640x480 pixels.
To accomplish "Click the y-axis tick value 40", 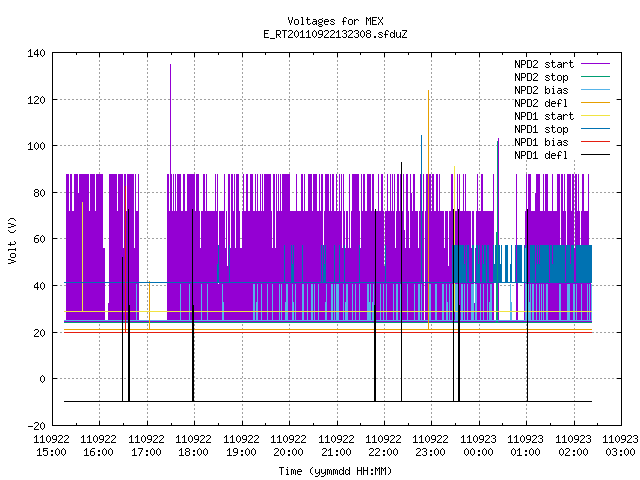I will coord(39,286).
